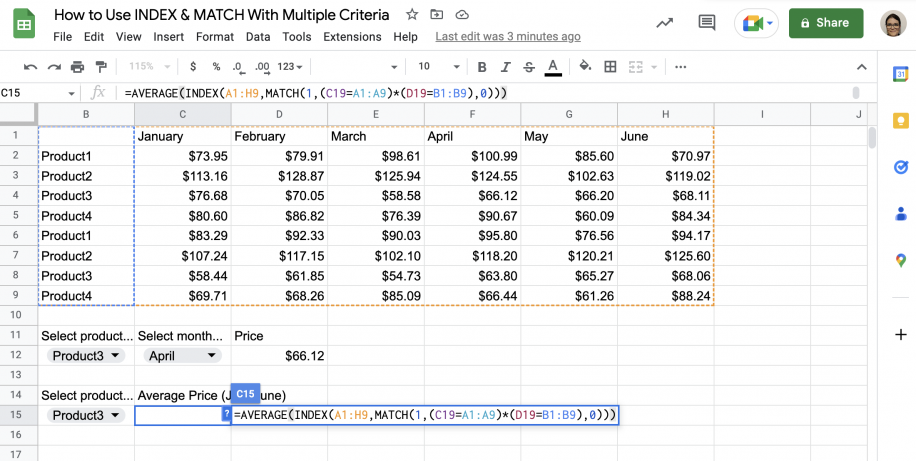Open the Edit menu
The height and width of the screenshot is (461, 916).
click(93, 37)
